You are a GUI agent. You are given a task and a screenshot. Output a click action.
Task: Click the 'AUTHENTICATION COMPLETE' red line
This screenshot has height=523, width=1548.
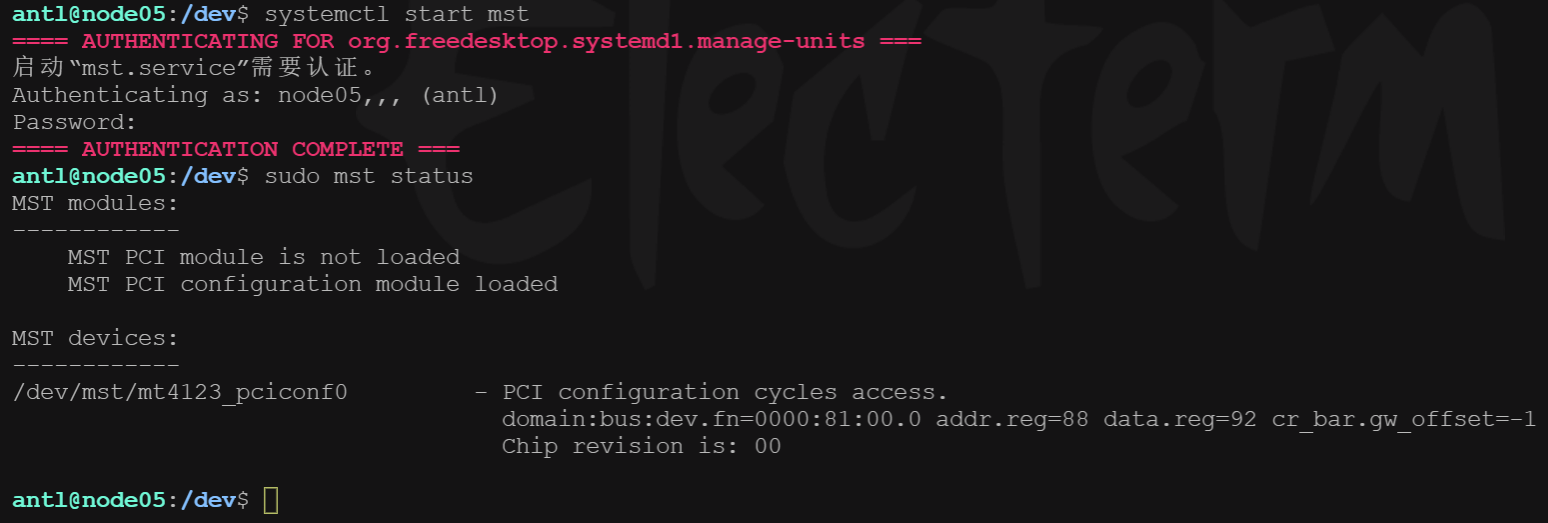point(236,149)
